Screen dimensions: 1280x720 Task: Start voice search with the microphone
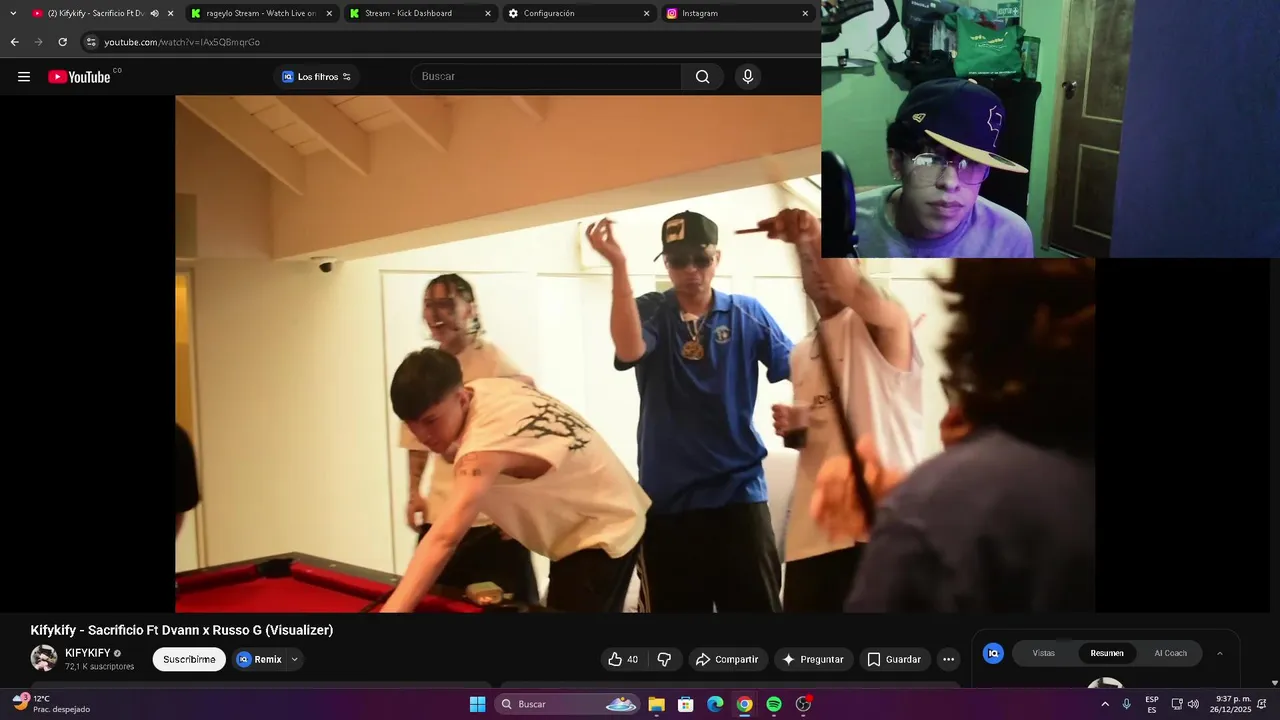click(x=747, y=77)
